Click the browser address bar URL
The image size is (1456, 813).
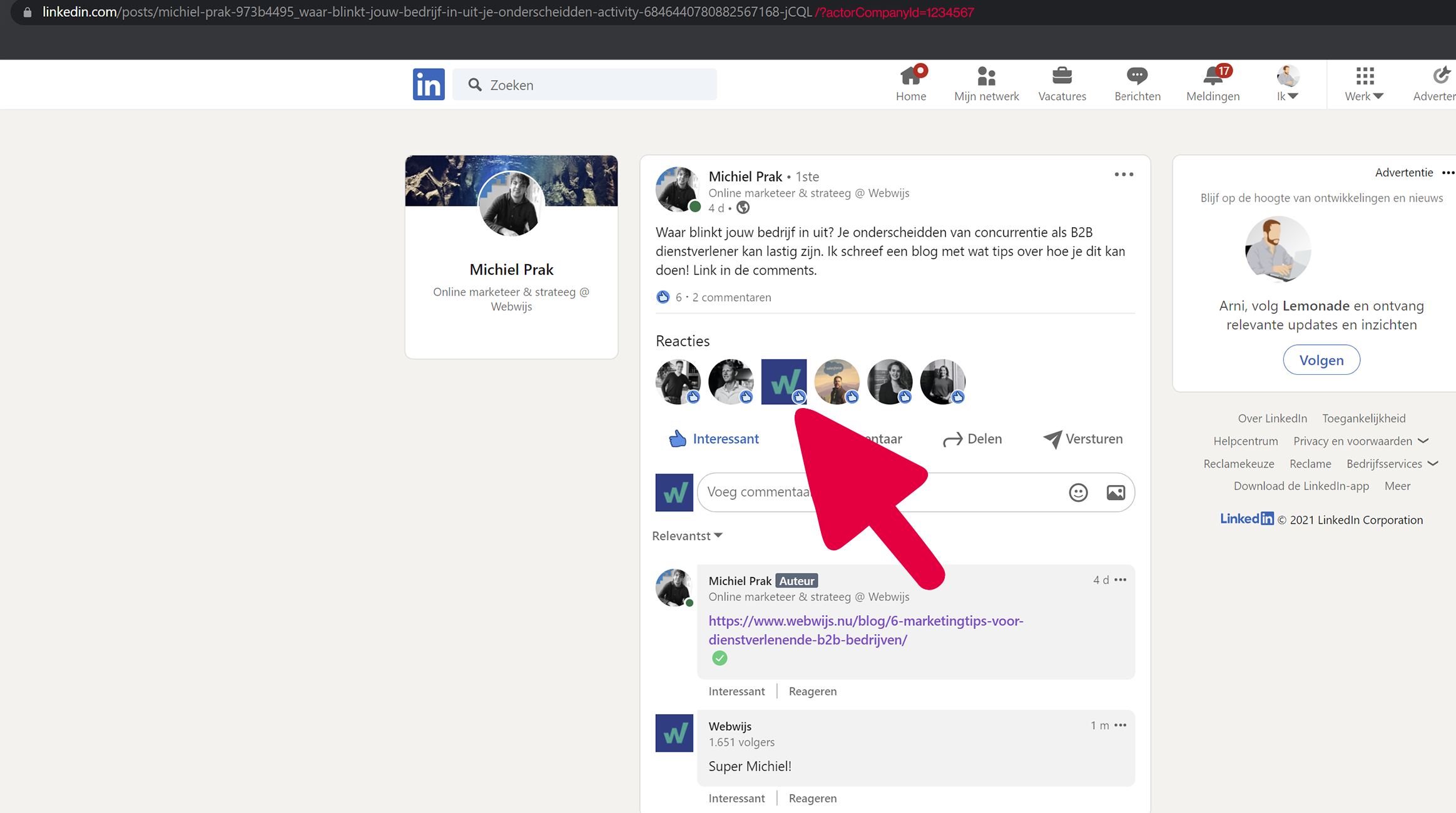pos(508,13)
